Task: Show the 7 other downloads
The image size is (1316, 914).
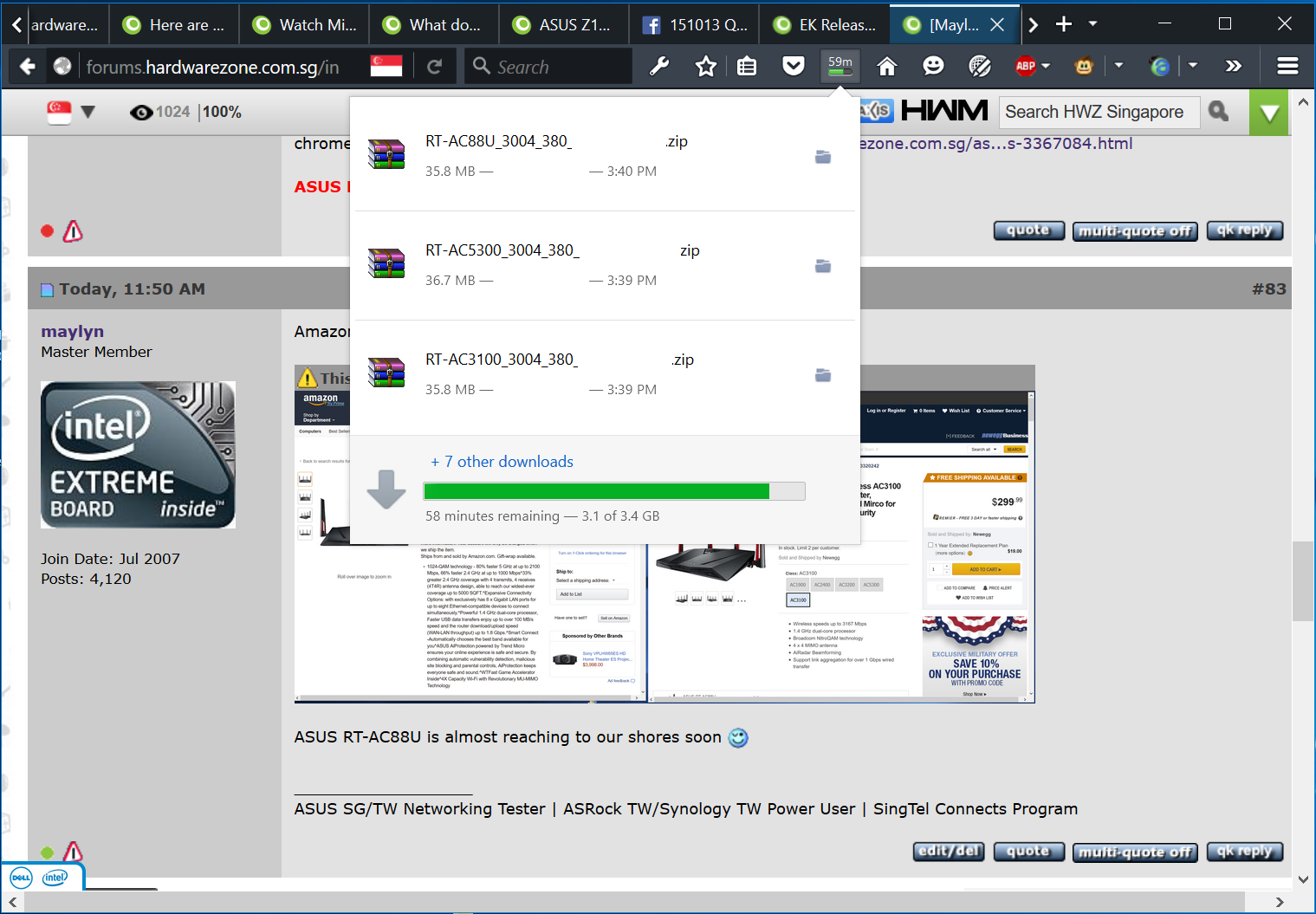Action: [502, 462]
